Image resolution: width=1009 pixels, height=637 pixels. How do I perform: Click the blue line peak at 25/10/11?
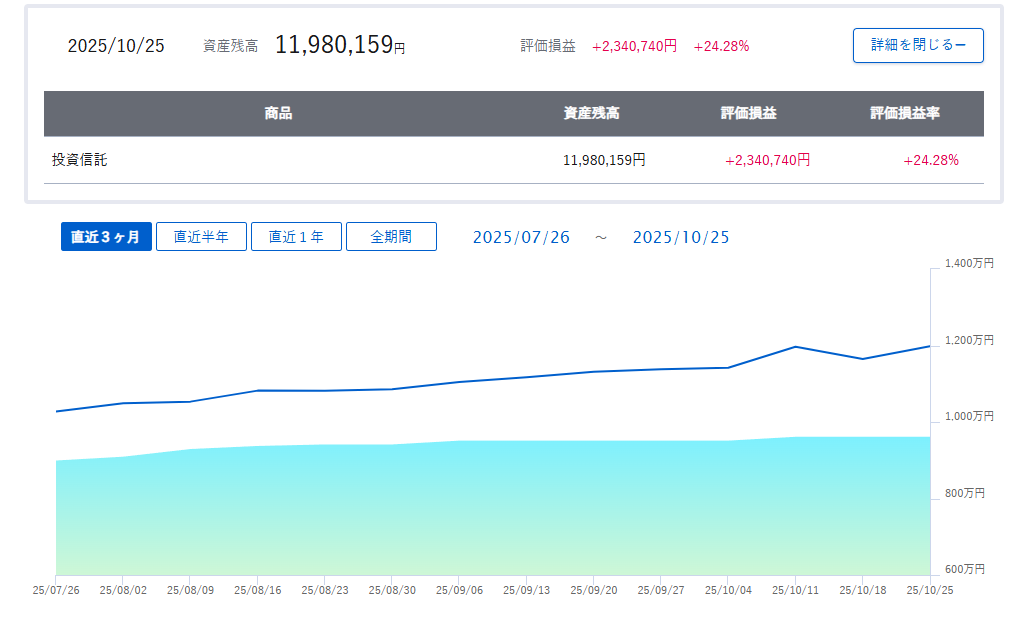click(x=795, y=347)
